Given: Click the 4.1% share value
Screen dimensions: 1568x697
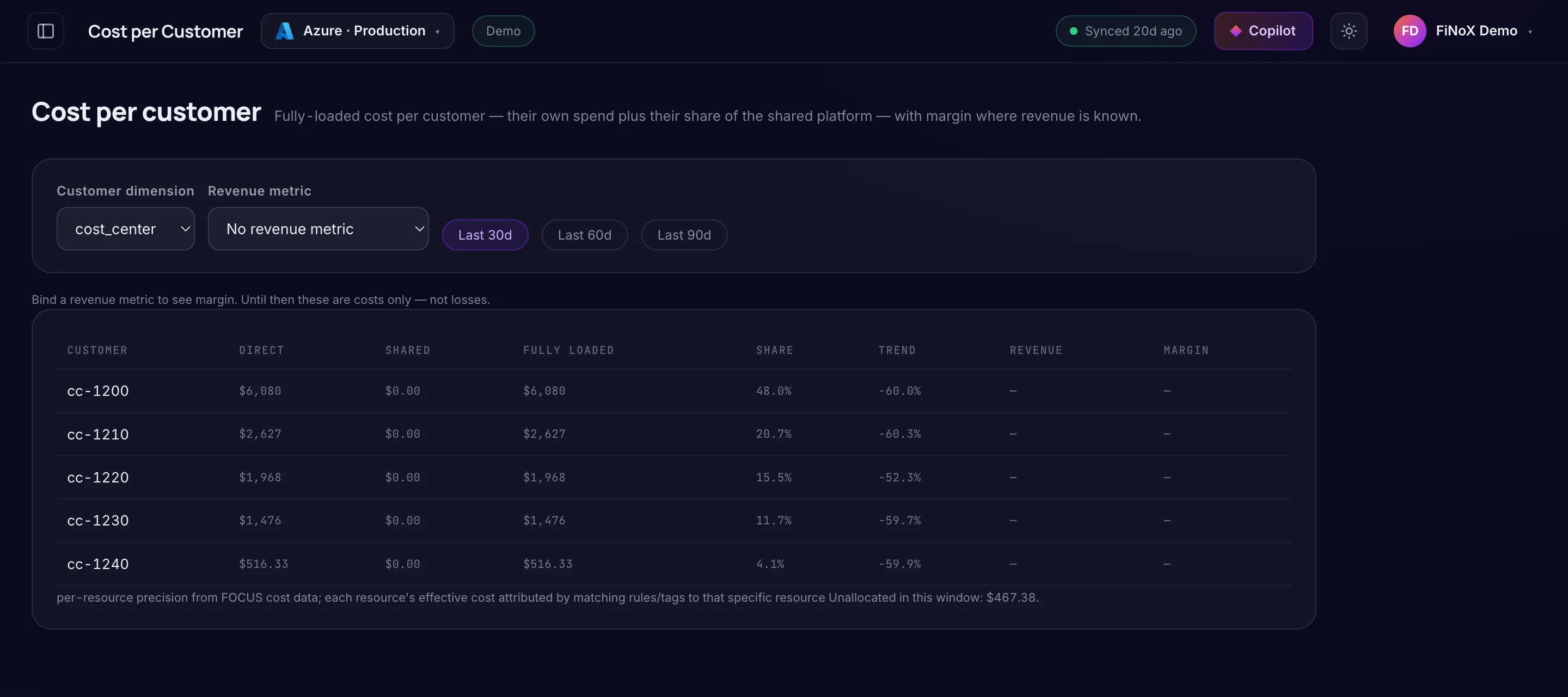Looking at the screenshot, I should coord(770,564).
